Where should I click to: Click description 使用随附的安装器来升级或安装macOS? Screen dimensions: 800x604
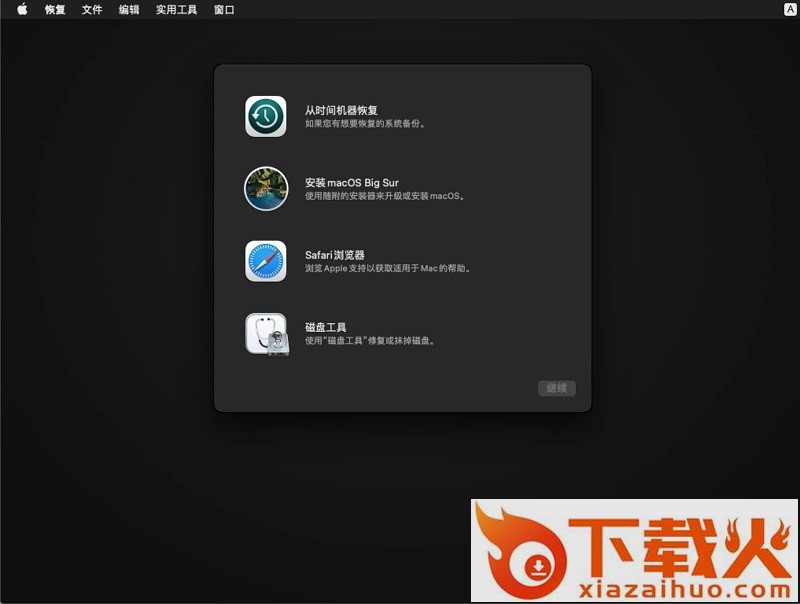point(385,196)
